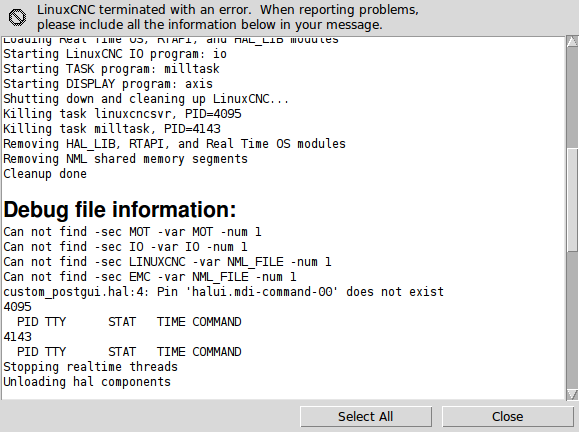Viewport: 579px width, 432px height.
Task: Click 'Can not find -sec EMC -var NML_FILE' line
Action: click(x=150, y=277)
